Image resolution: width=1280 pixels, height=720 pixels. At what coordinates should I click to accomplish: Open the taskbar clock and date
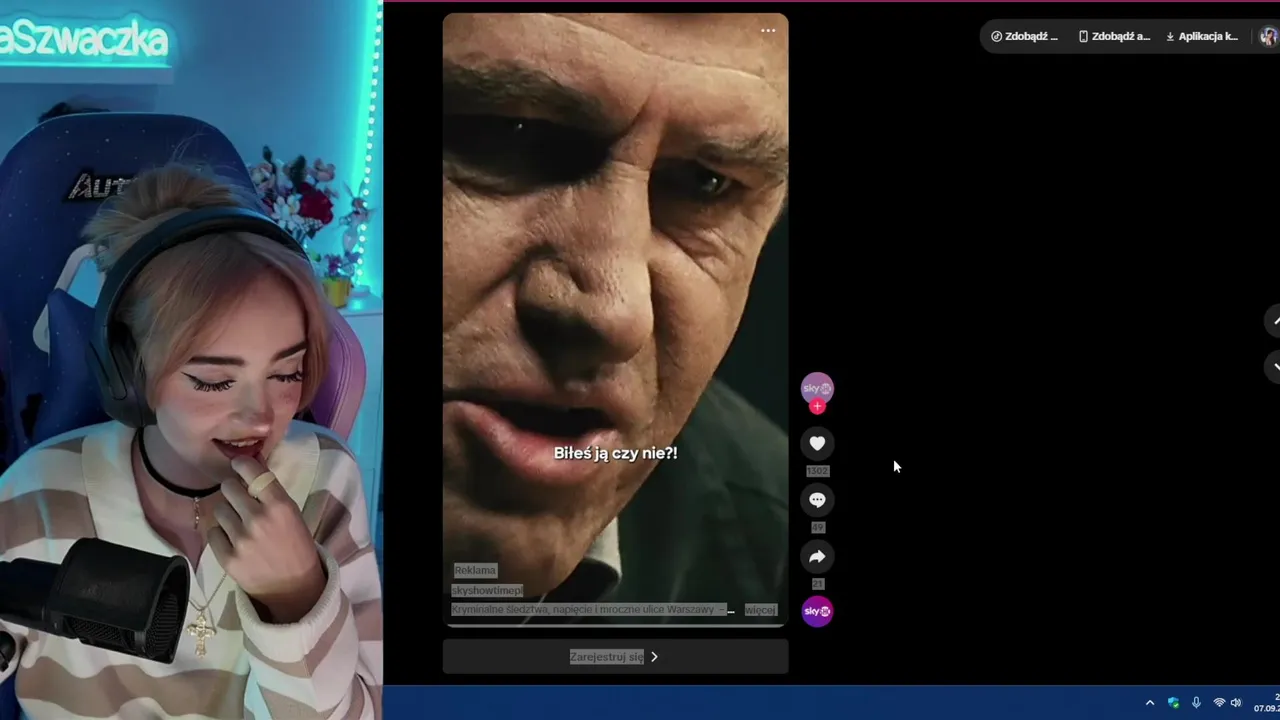pyautogui.click(x=1267, y=703)
